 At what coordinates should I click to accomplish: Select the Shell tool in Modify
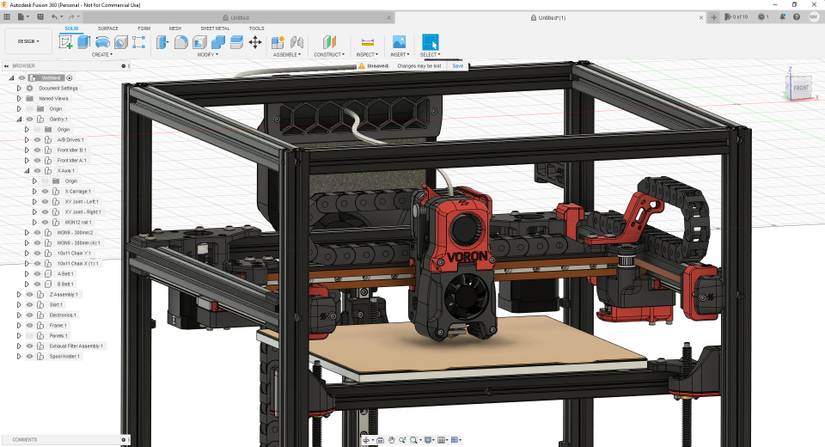pos(199,42)
